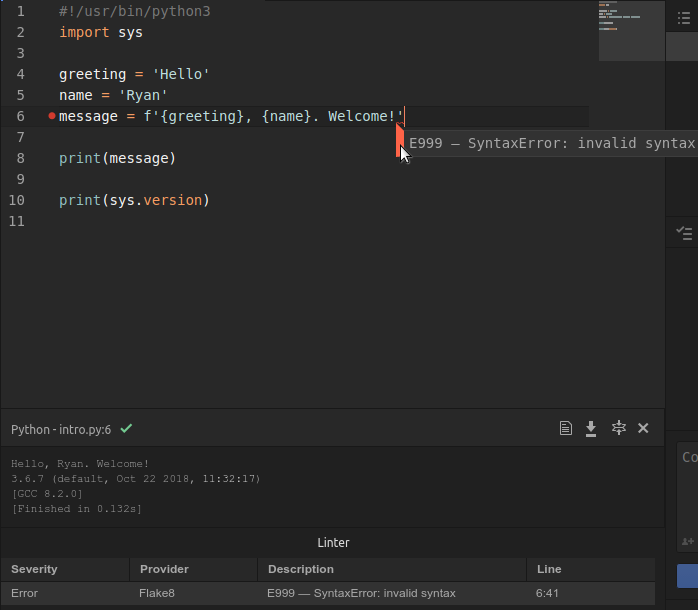This screenshot has width=698, height=610.
Task: Click the print(sys.version) line
Action: 134,200
